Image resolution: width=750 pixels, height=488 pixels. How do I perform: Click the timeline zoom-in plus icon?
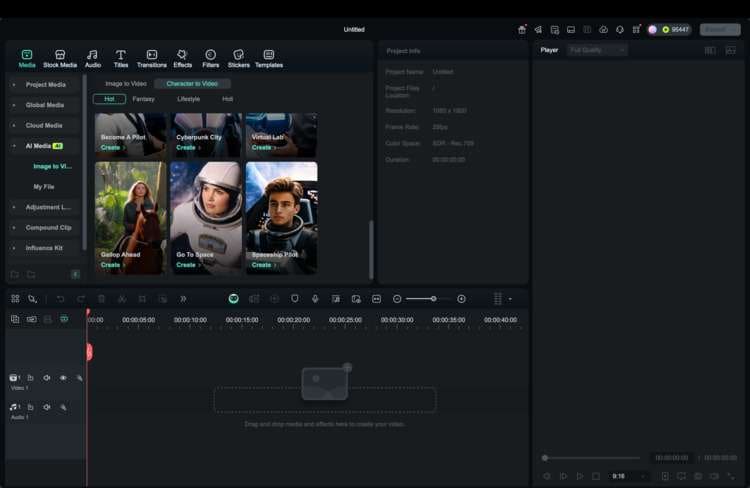click(x=461, y=298)
